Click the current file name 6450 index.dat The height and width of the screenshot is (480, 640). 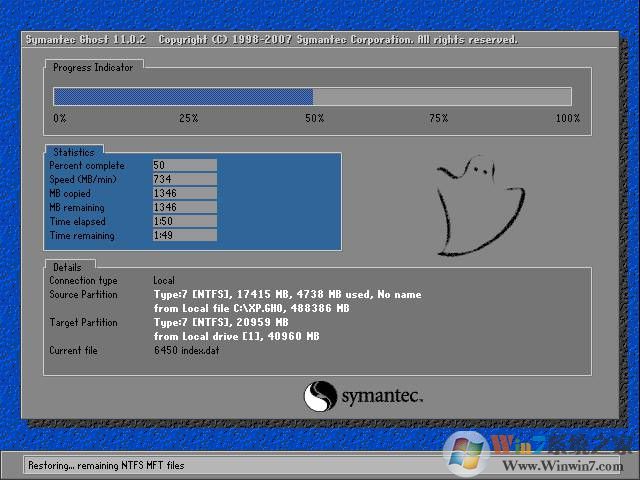(x=187, y=351)
